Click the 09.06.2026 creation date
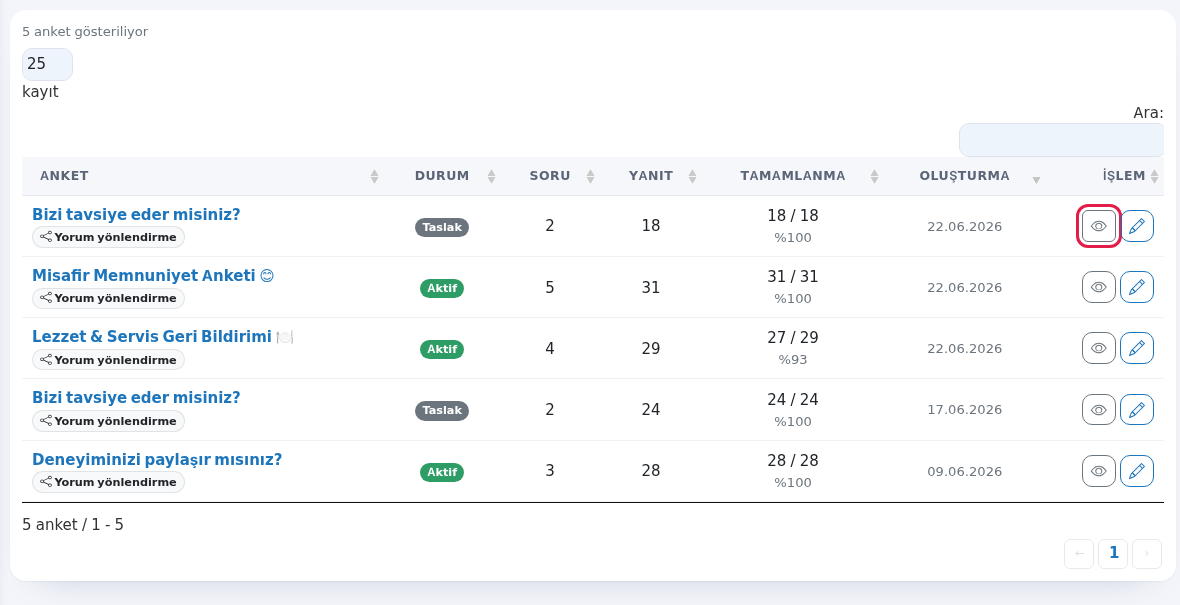The height and width of the screenshot is (605, 1180). pos(965,471)
